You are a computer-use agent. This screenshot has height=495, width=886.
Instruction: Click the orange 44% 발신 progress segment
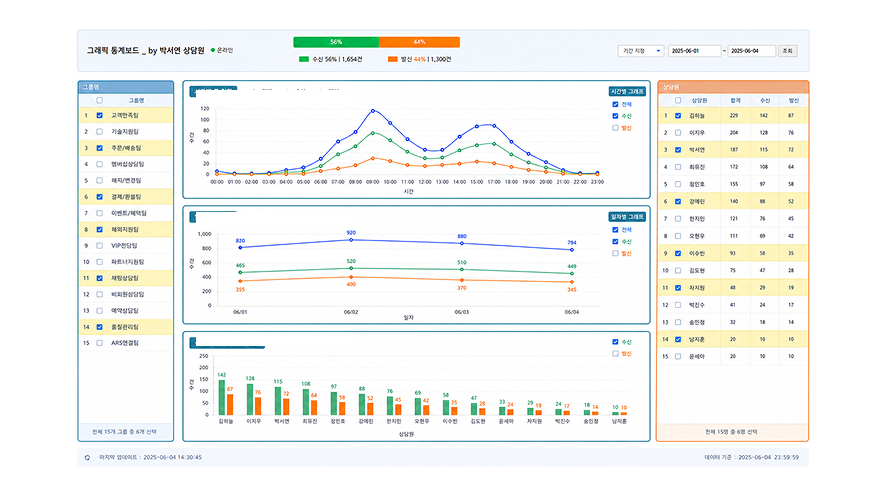419,42
